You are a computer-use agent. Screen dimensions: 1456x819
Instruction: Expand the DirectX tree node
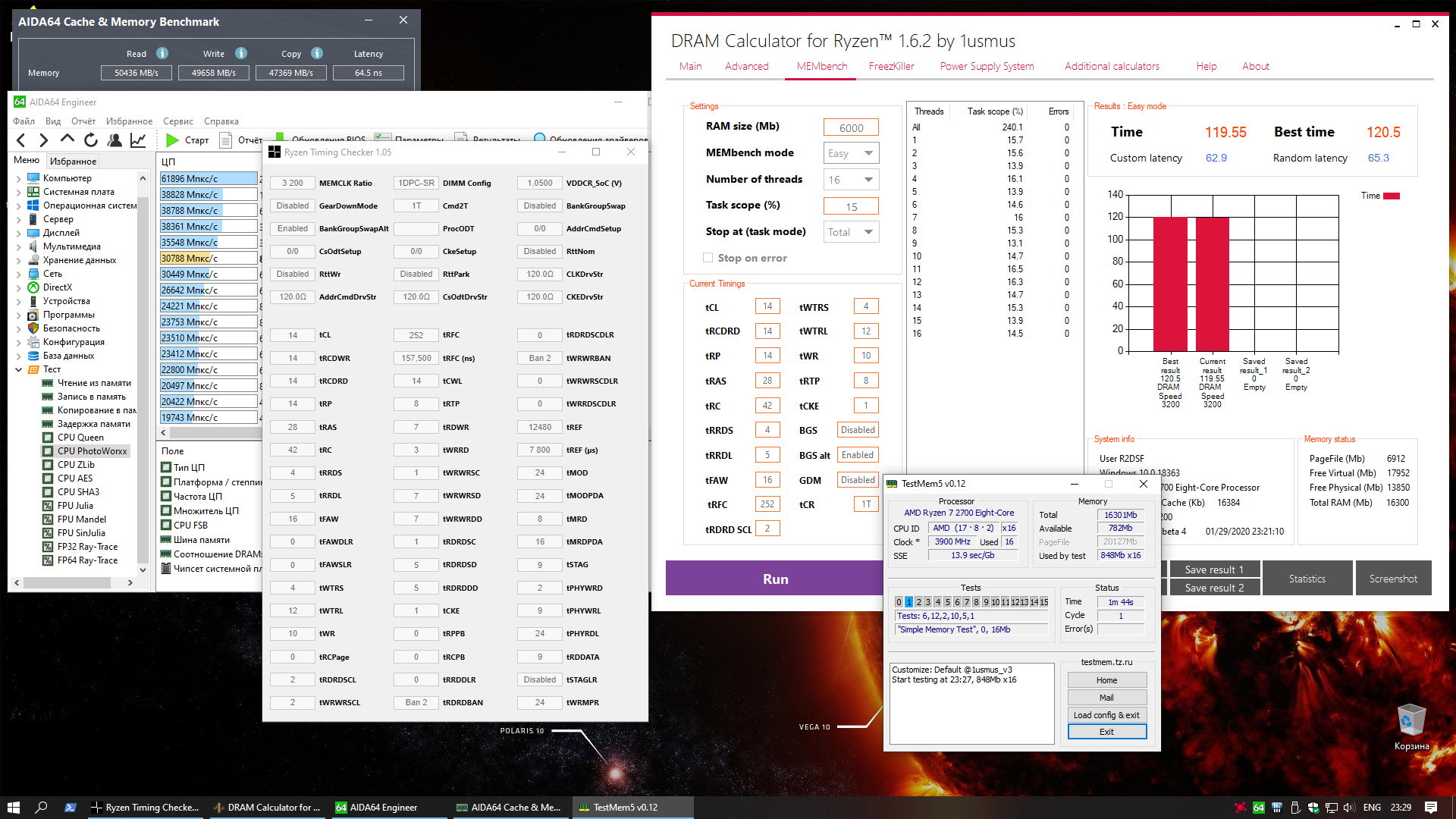[x=18, y=287]
